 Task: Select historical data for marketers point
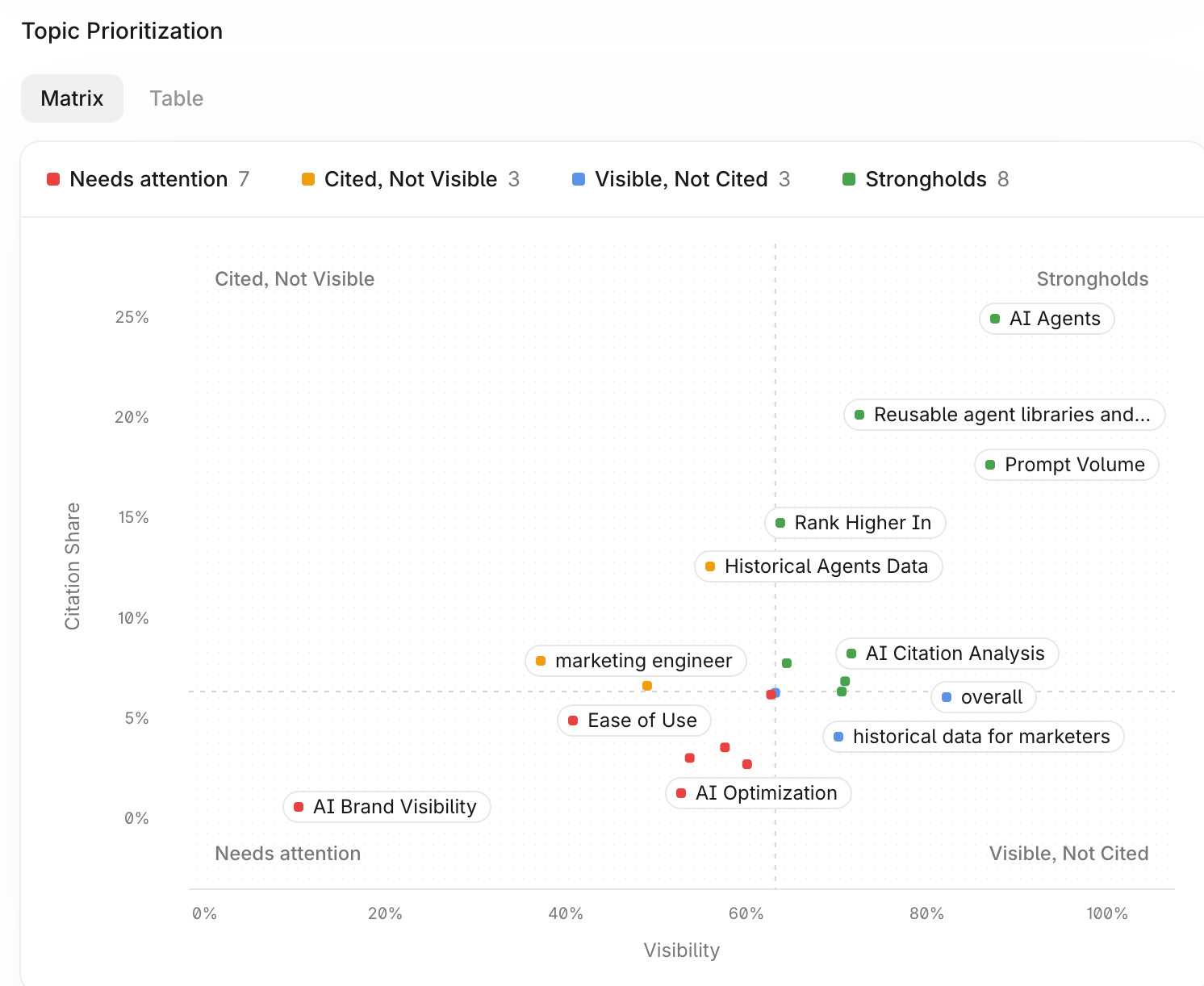point(973,737)
